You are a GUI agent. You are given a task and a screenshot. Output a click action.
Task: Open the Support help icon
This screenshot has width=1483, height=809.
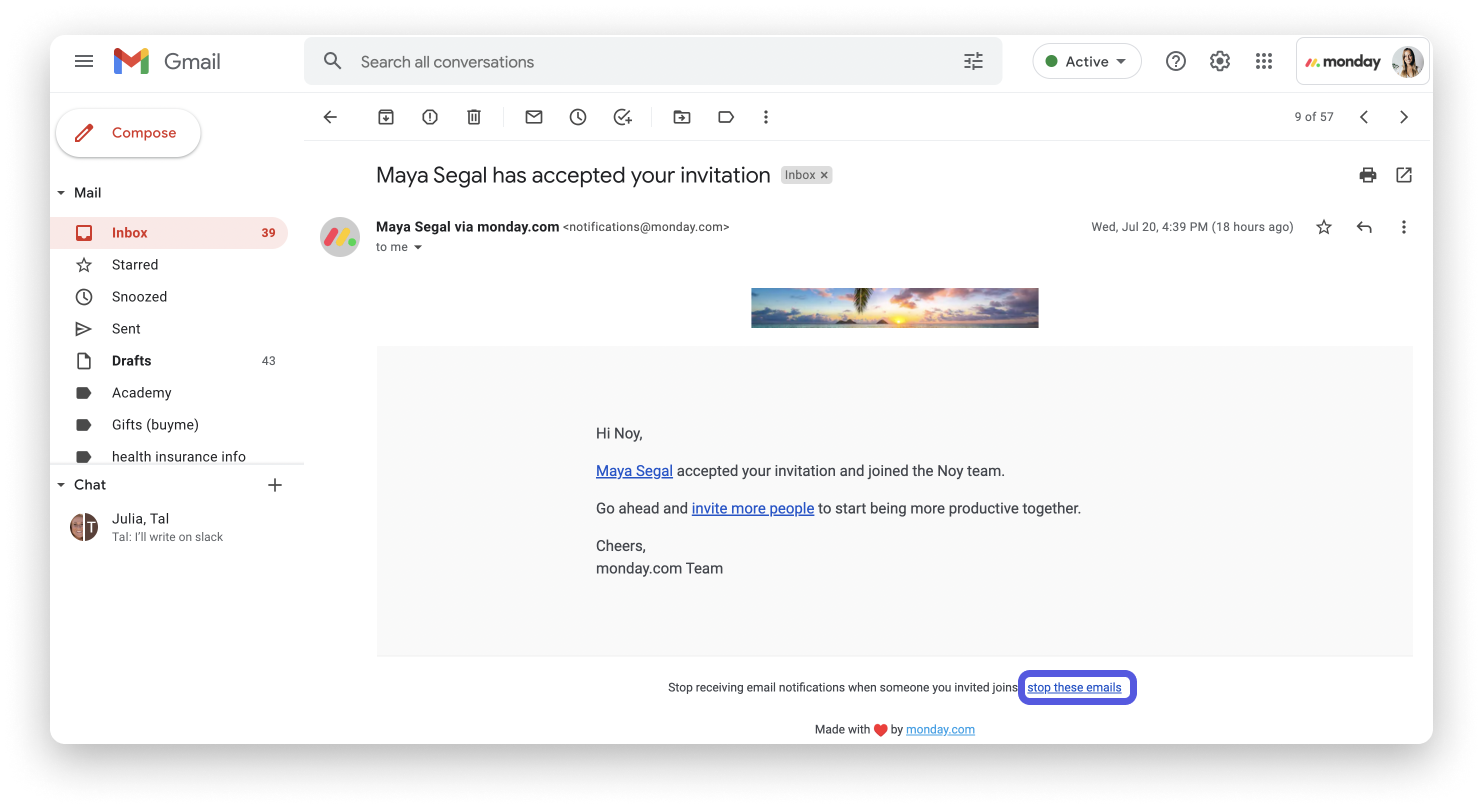pyautogui.click(x=1176, y=62)
